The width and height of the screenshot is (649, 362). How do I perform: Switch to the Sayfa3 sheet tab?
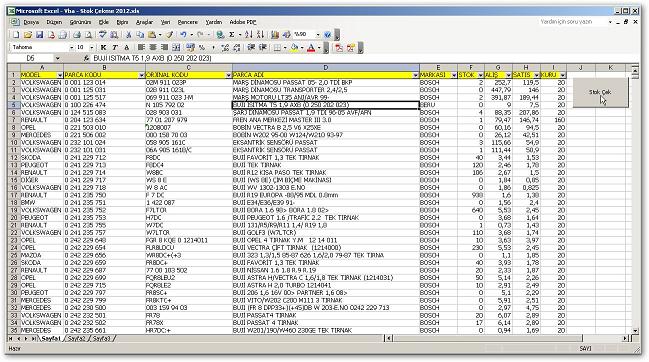(x=101, y=338)
